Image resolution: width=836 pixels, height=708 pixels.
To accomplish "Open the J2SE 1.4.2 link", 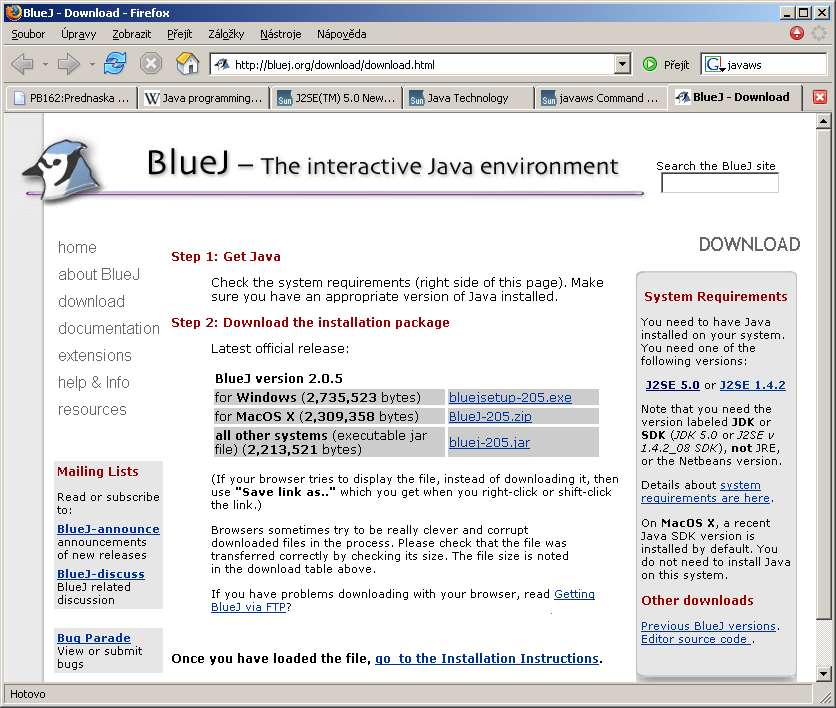I will (x=753, y=385).
